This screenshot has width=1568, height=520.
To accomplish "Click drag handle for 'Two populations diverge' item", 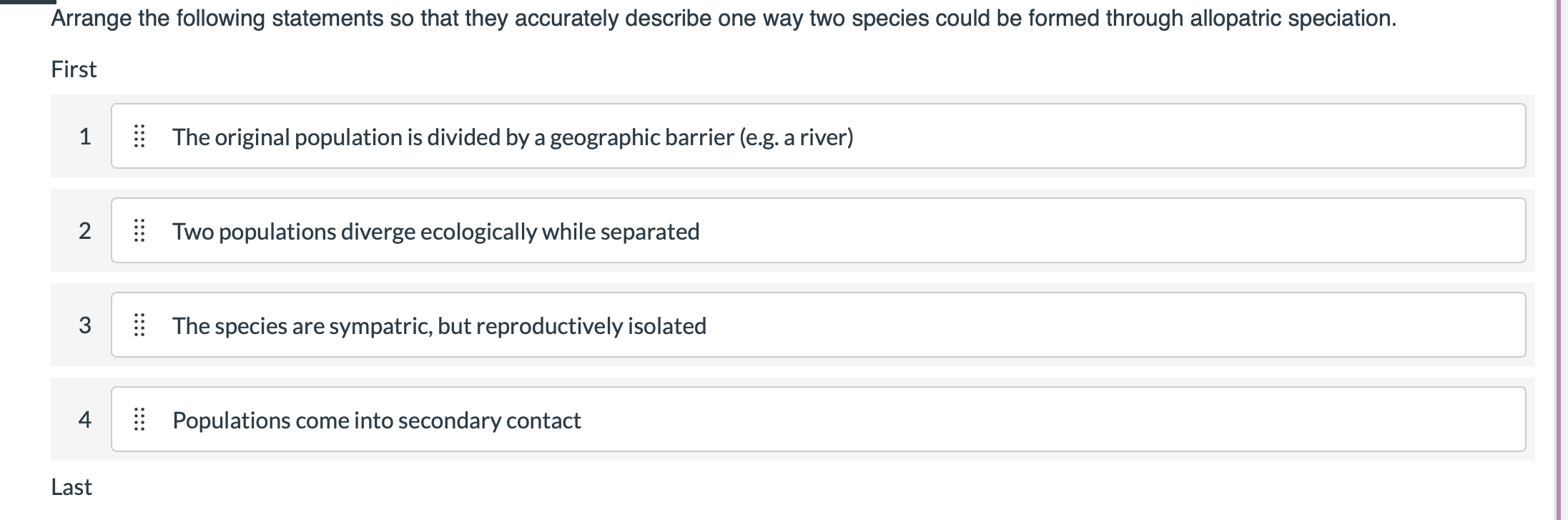I will click(x=139, y=231).
